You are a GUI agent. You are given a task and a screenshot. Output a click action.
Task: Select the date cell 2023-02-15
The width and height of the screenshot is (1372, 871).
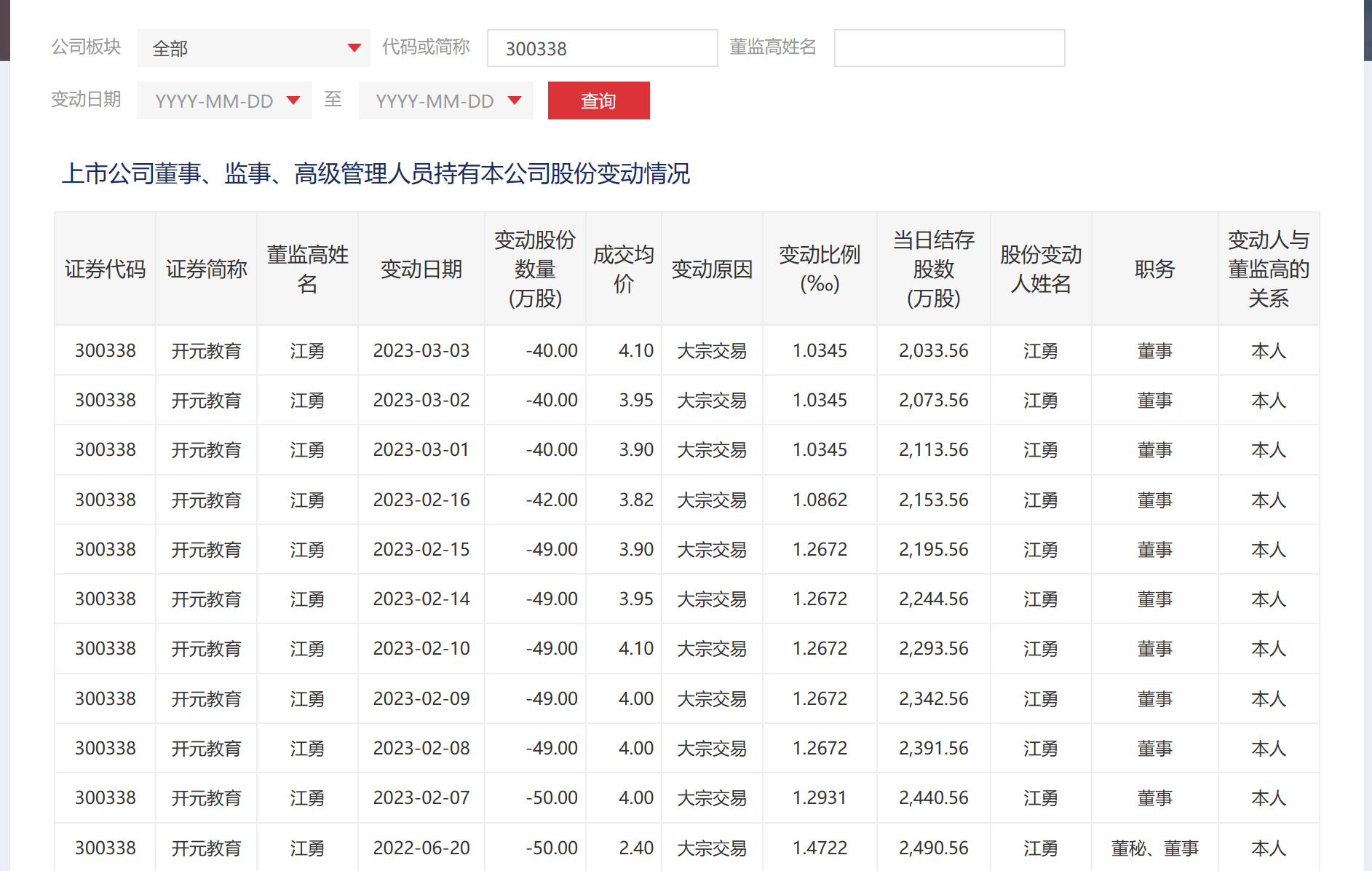[421, 549]
